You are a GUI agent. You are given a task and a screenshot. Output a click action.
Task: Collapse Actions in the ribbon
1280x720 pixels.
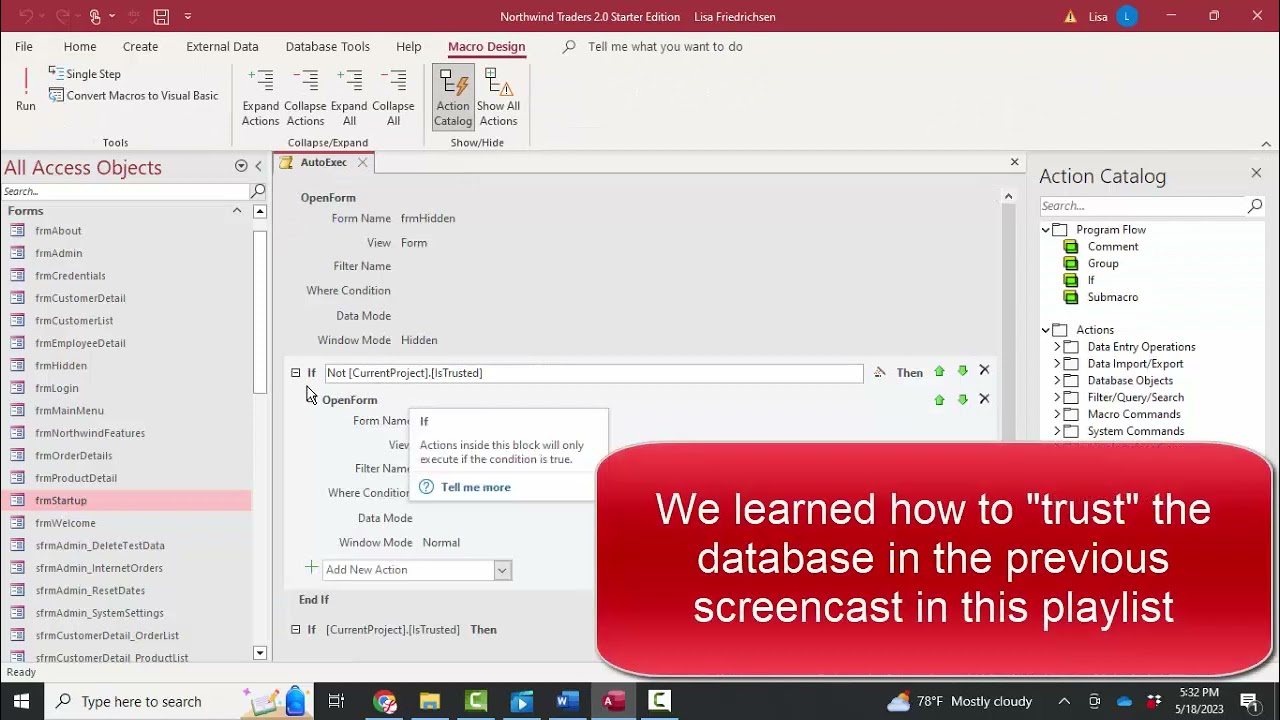(305, 97)
